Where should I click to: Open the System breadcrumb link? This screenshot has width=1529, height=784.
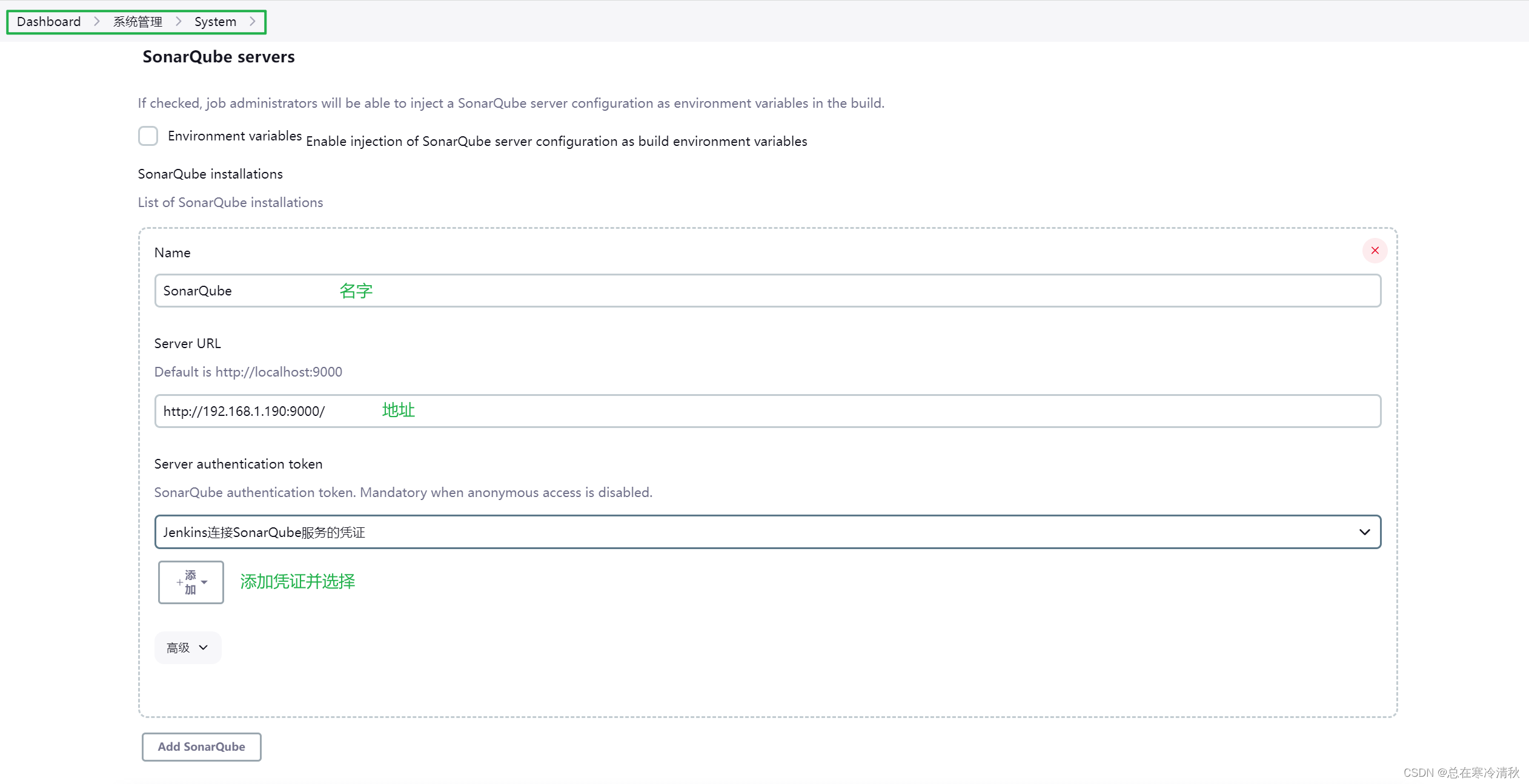tap(215, 22)
